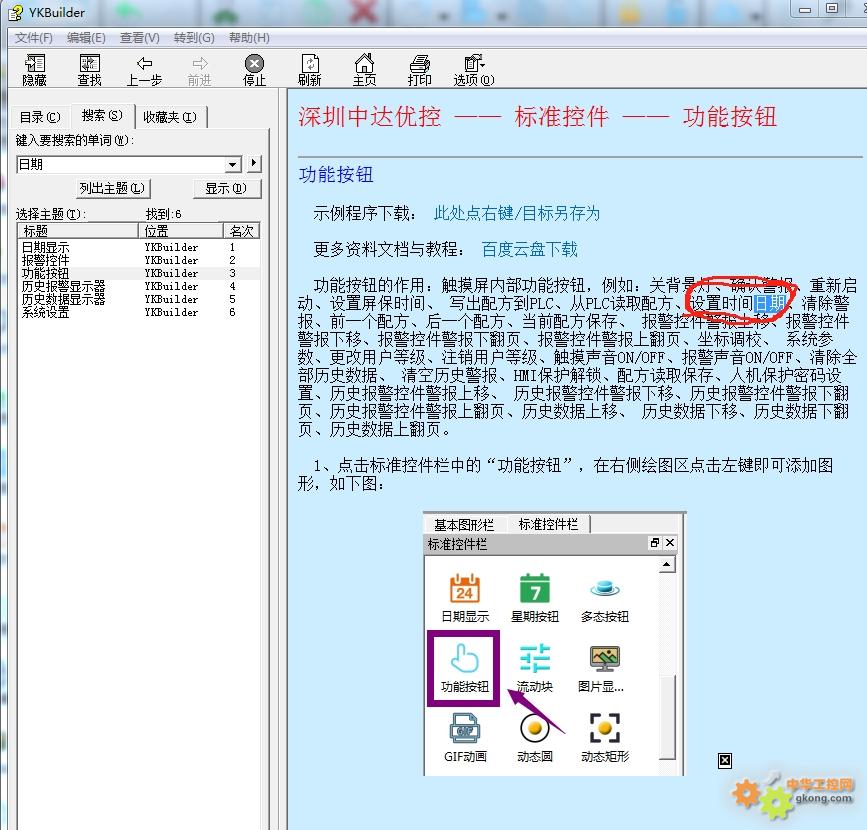Open the 转到(G) menu
867x830 pixels.
pos(194,38)
